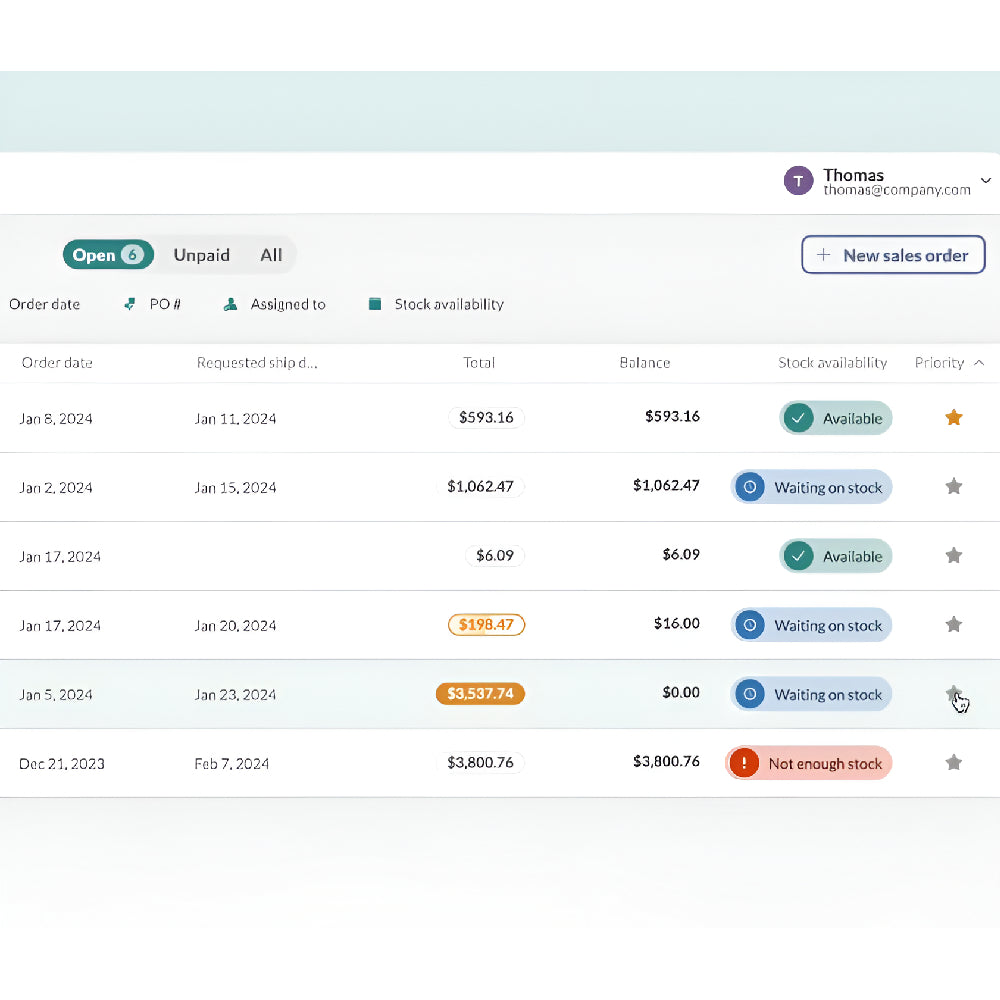Click ship date Jan 11, 2024
The width and height of the screenshot is (1000, 1000).
[x=235, y=418]
